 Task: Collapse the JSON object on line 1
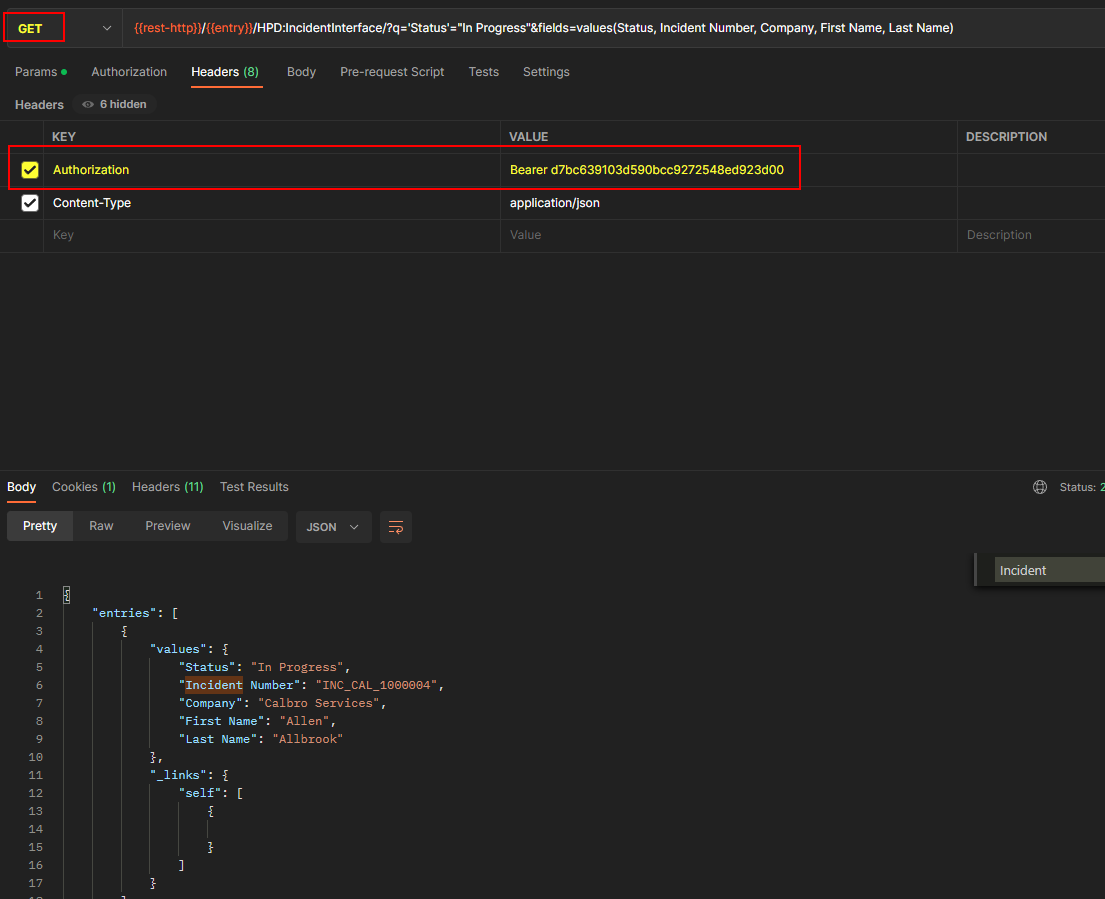[x=66, y=594]
